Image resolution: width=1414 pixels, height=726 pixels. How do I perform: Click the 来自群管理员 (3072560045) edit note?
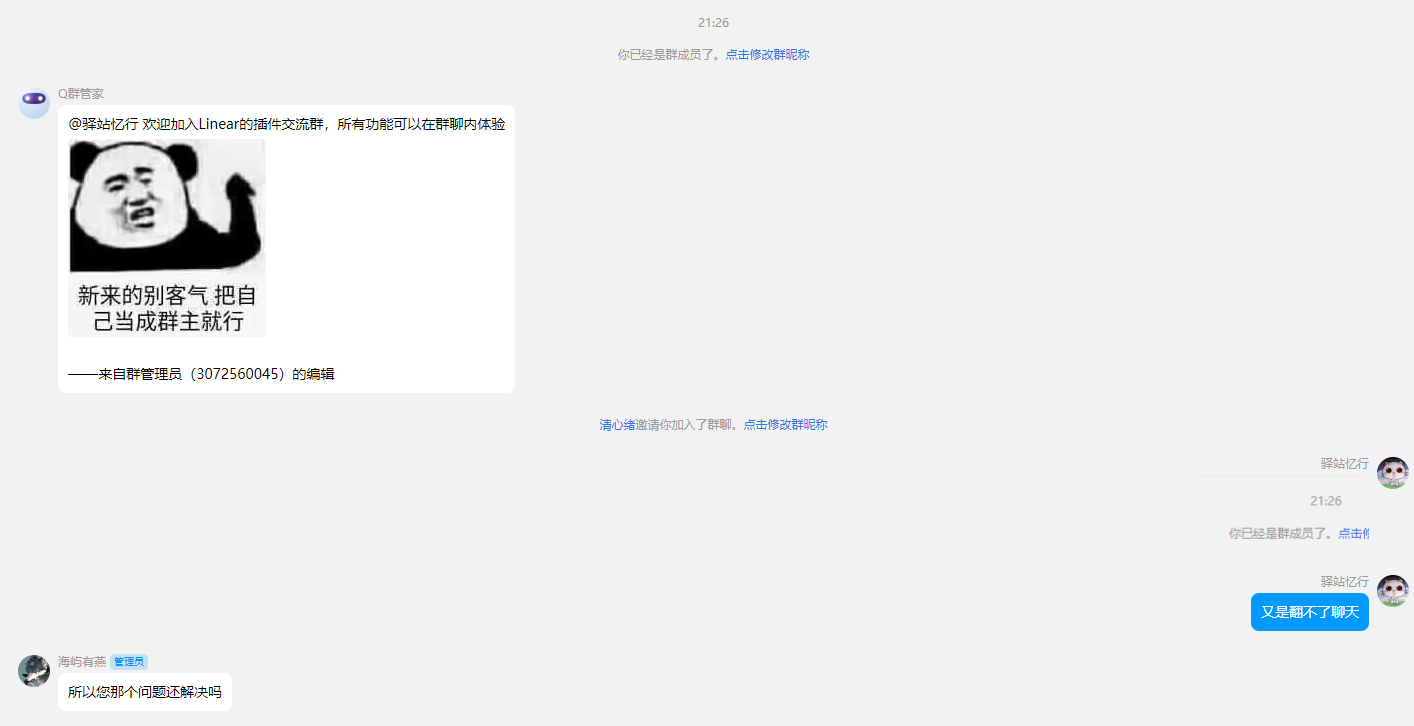click(201, 374)
